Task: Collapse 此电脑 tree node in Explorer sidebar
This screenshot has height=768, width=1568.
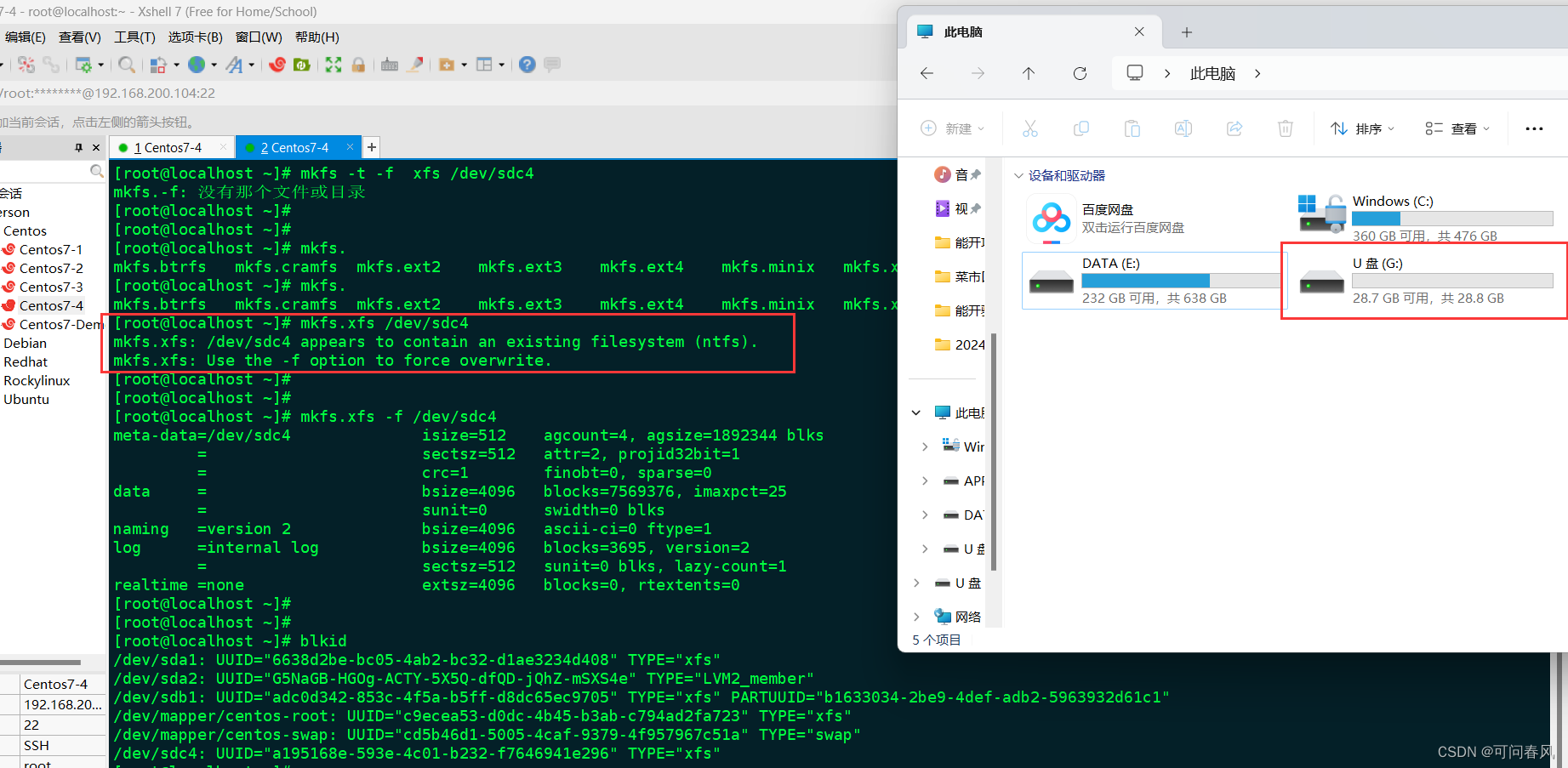Action: pos(916,412)
